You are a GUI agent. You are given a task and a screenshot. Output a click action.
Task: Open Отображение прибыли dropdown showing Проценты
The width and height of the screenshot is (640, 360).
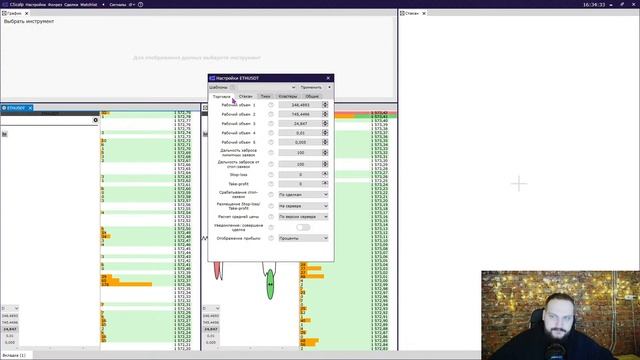pyautogui.click(x=303, y=238)
